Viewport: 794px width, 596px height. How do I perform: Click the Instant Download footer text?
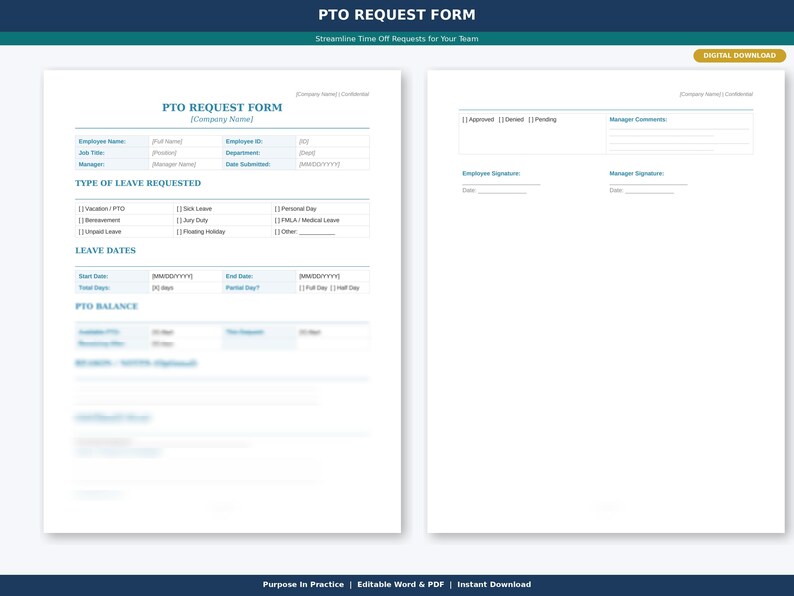click(x=494, y=584)
